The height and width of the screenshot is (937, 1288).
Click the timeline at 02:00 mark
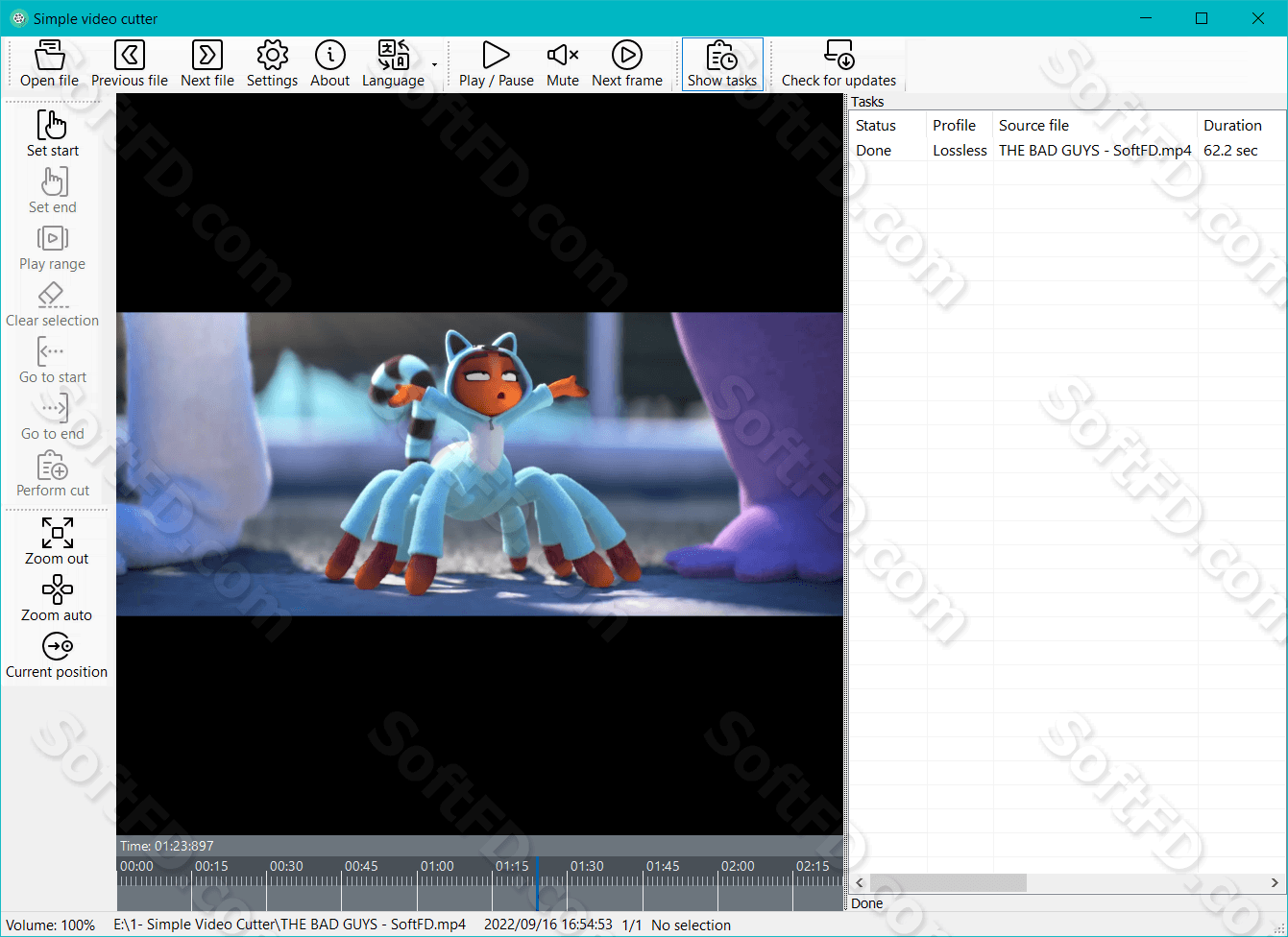[x=738, y=866]
